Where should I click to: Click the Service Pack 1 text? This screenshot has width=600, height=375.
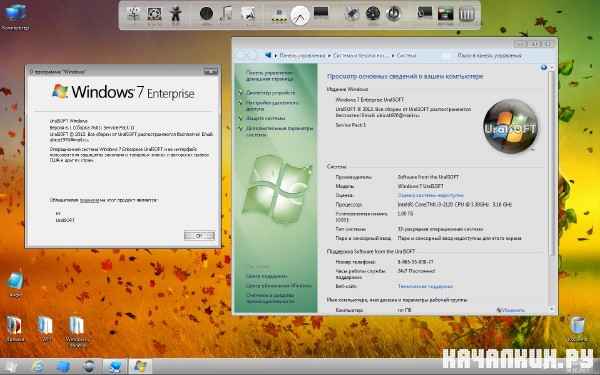(x=351, y=125)
